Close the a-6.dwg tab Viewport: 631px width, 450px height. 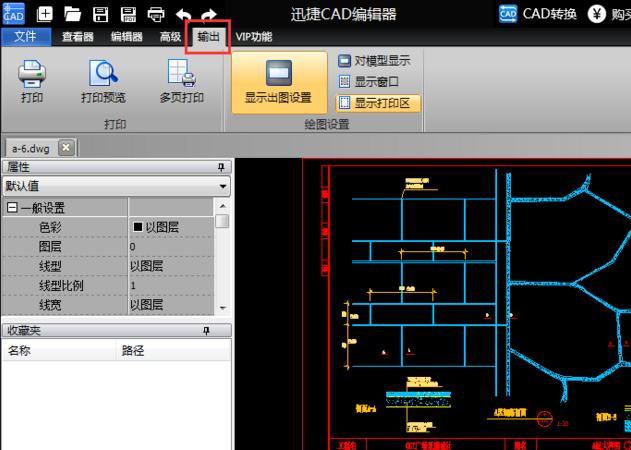[66, 148]
